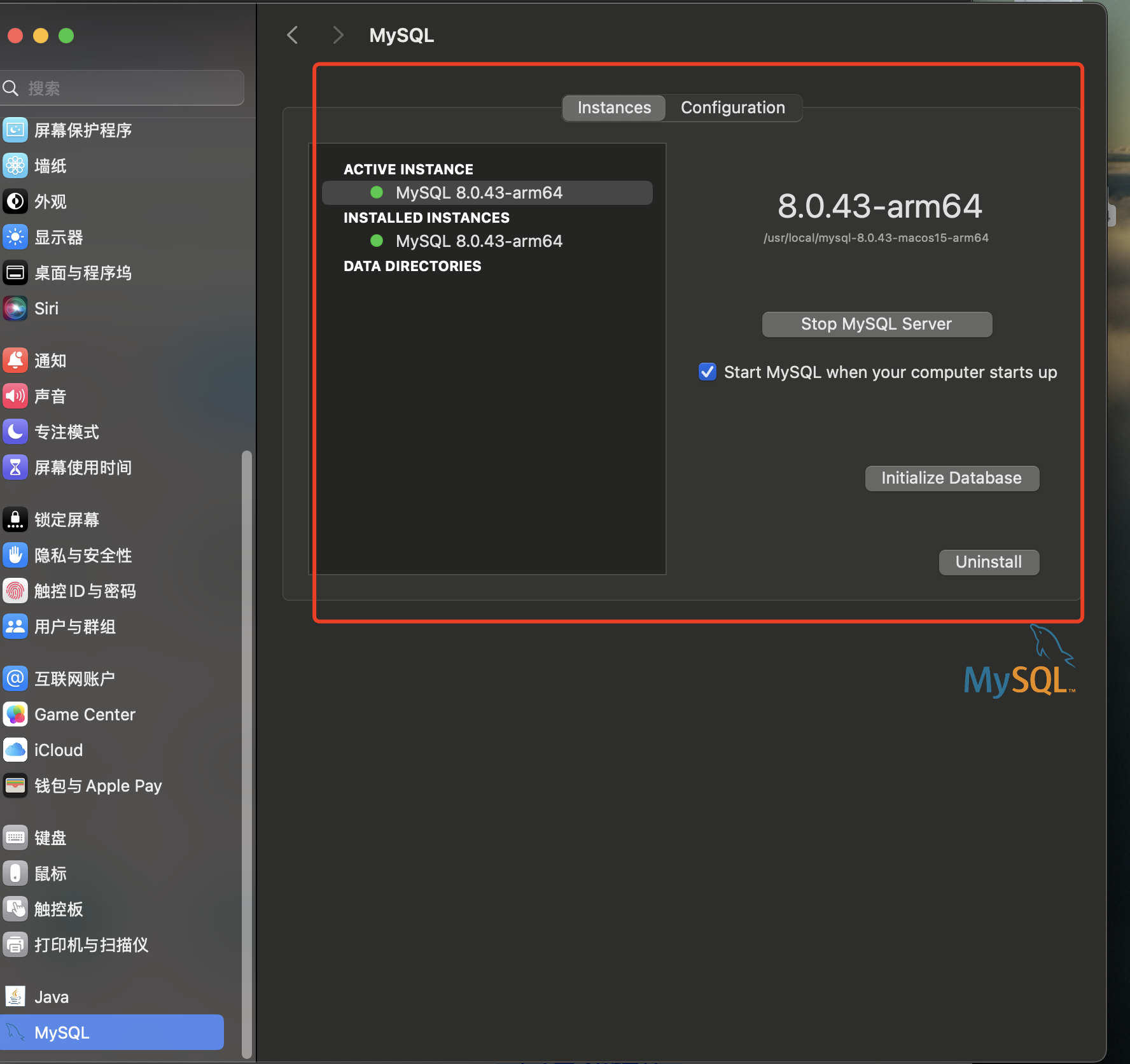
Task: Uncheck Start MySQL when computer starts up
Action: click(x=707, y=372)
